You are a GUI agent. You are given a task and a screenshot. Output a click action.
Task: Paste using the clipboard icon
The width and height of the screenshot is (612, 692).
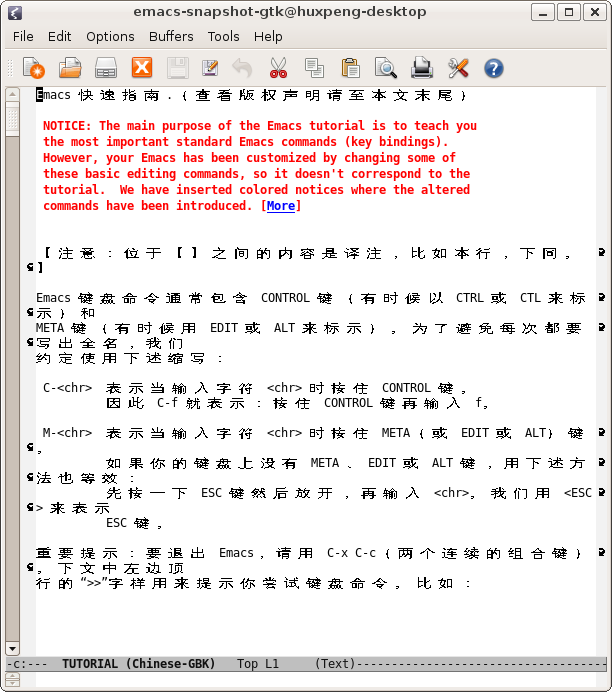351,68
